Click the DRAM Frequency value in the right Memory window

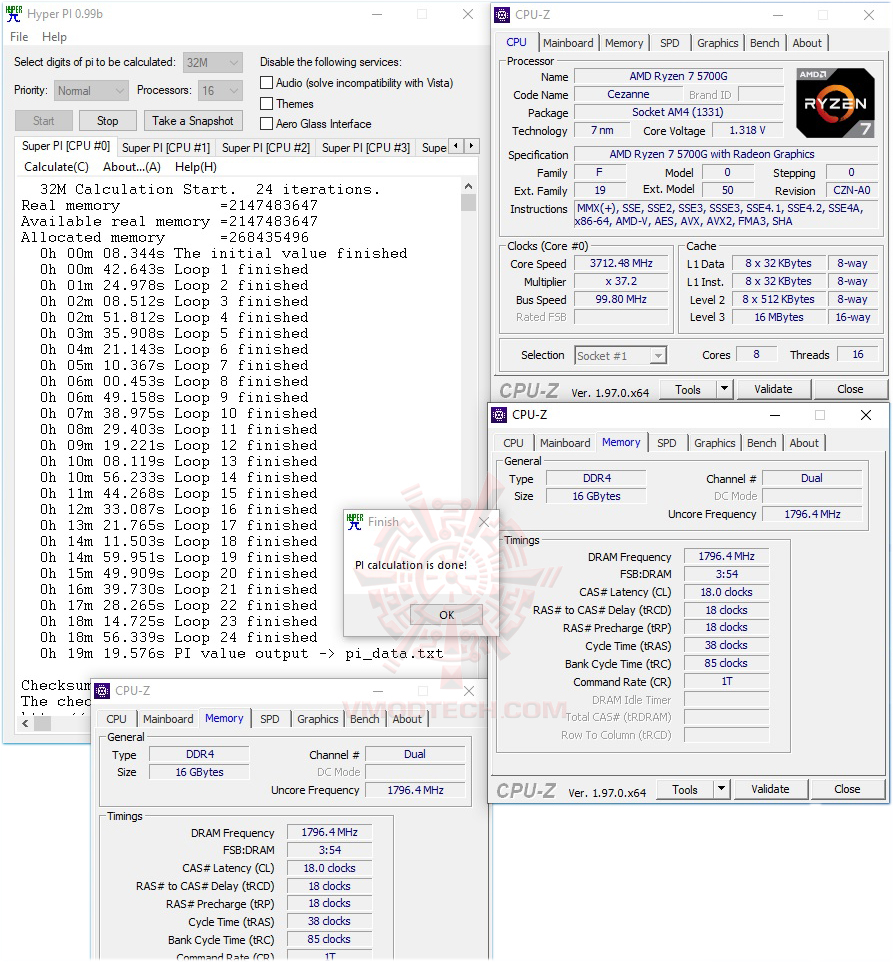pyautogui.click(x=726, y=556)
